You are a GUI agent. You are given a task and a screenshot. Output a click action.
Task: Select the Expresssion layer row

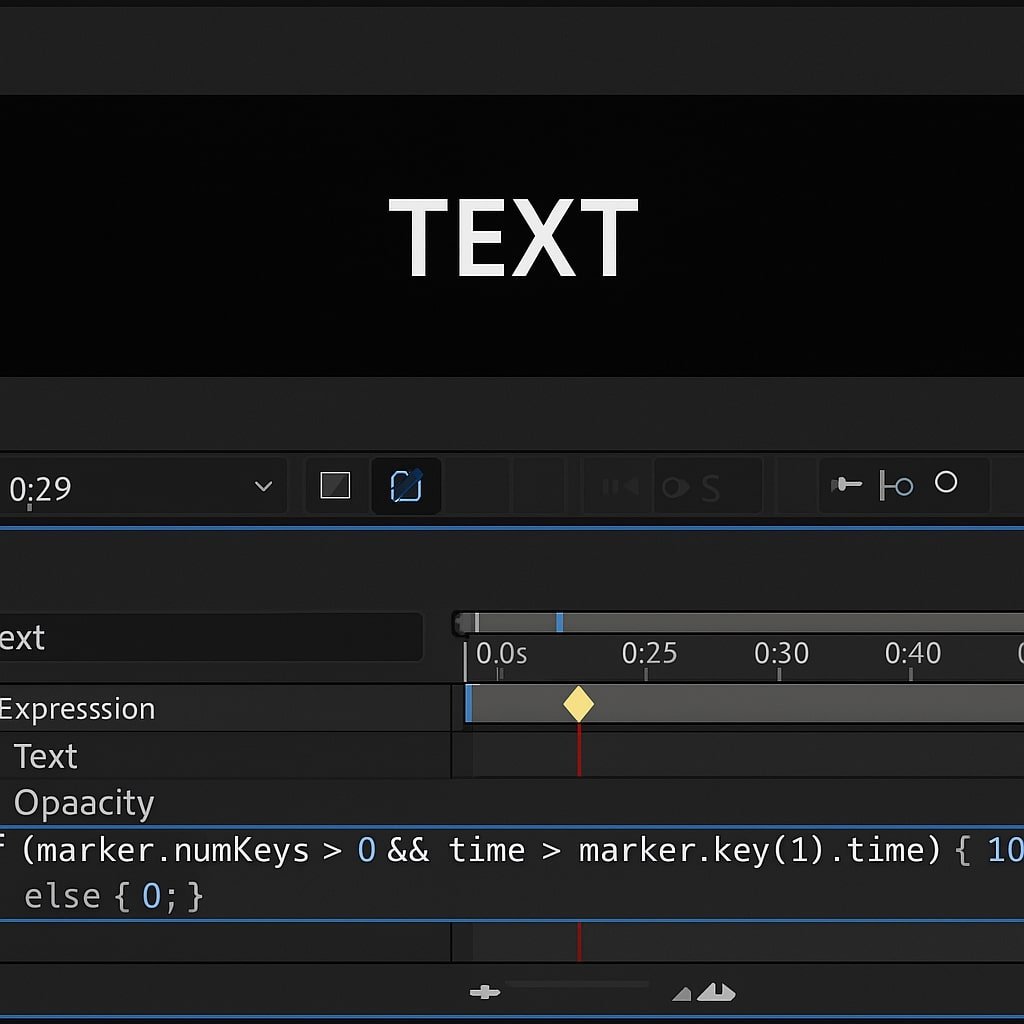point(77,709)
